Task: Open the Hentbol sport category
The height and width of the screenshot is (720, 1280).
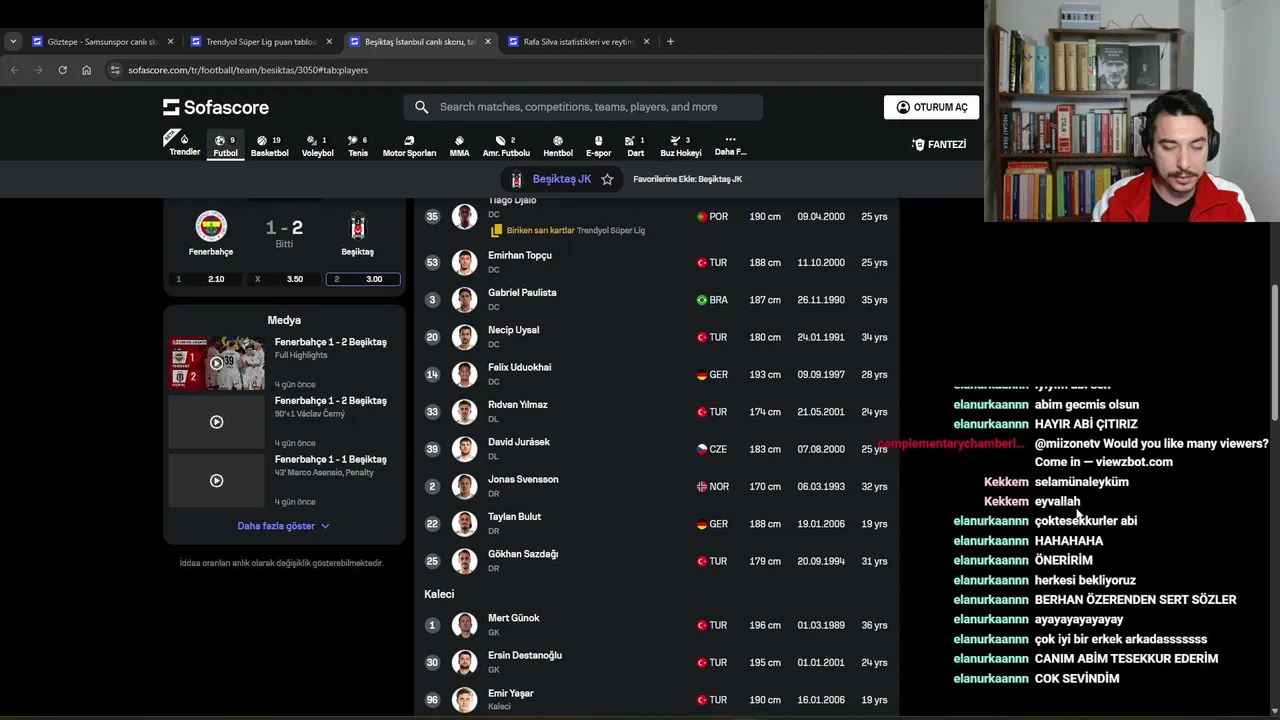Action: click(558, 146)
